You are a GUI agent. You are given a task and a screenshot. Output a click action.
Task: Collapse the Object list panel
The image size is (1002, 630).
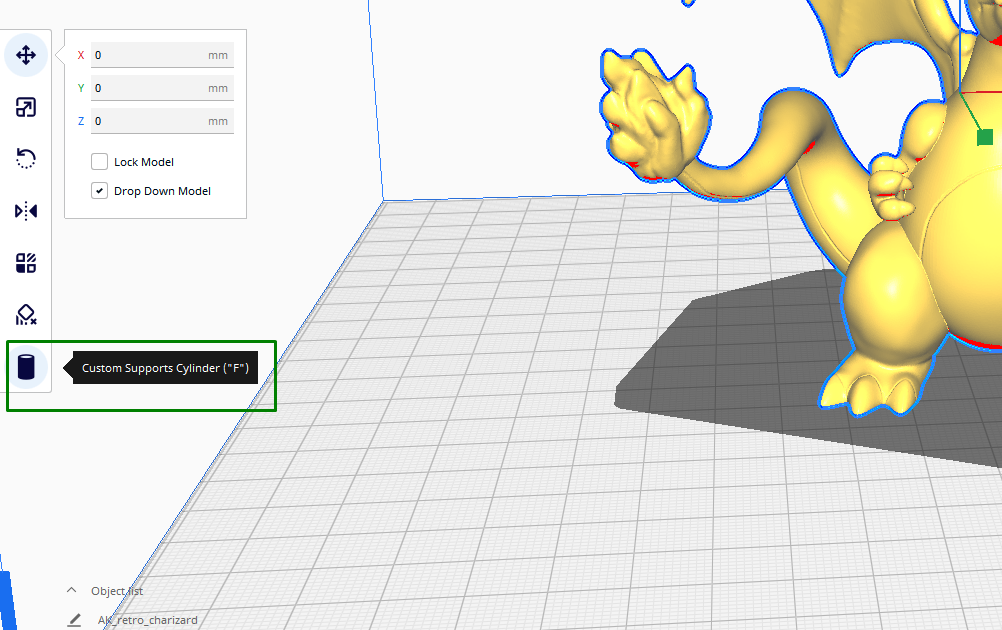[x=71, y=590]
